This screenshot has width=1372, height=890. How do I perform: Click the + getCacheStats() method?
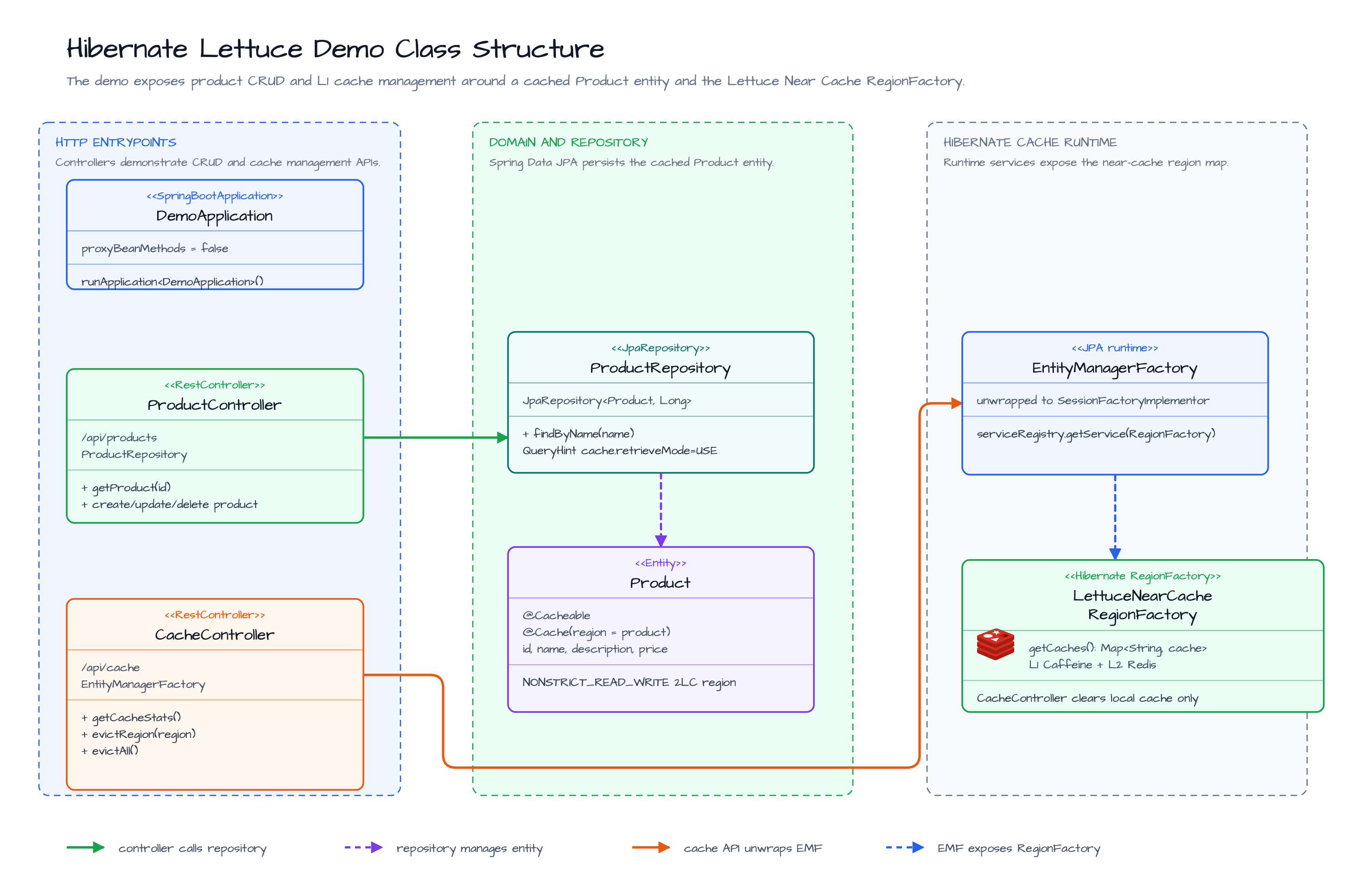coord(131,717)
